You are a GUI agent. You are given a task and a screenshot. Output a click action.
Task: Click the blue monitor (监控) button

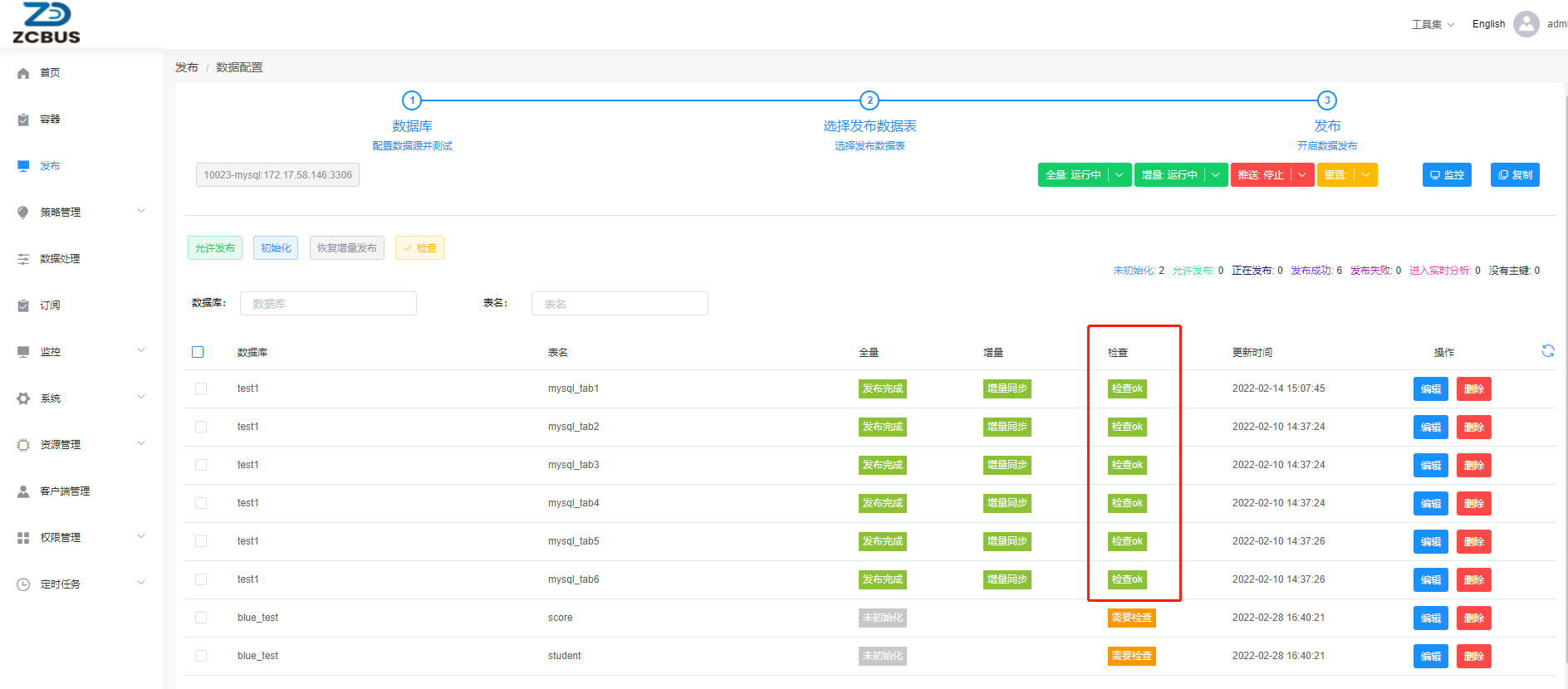1446,175
